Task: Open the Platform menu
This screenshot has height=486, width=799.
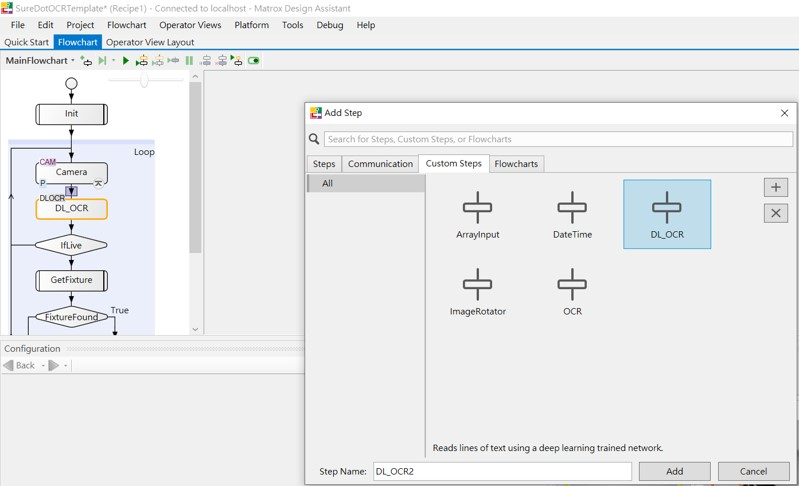Action: pos(252,25)
